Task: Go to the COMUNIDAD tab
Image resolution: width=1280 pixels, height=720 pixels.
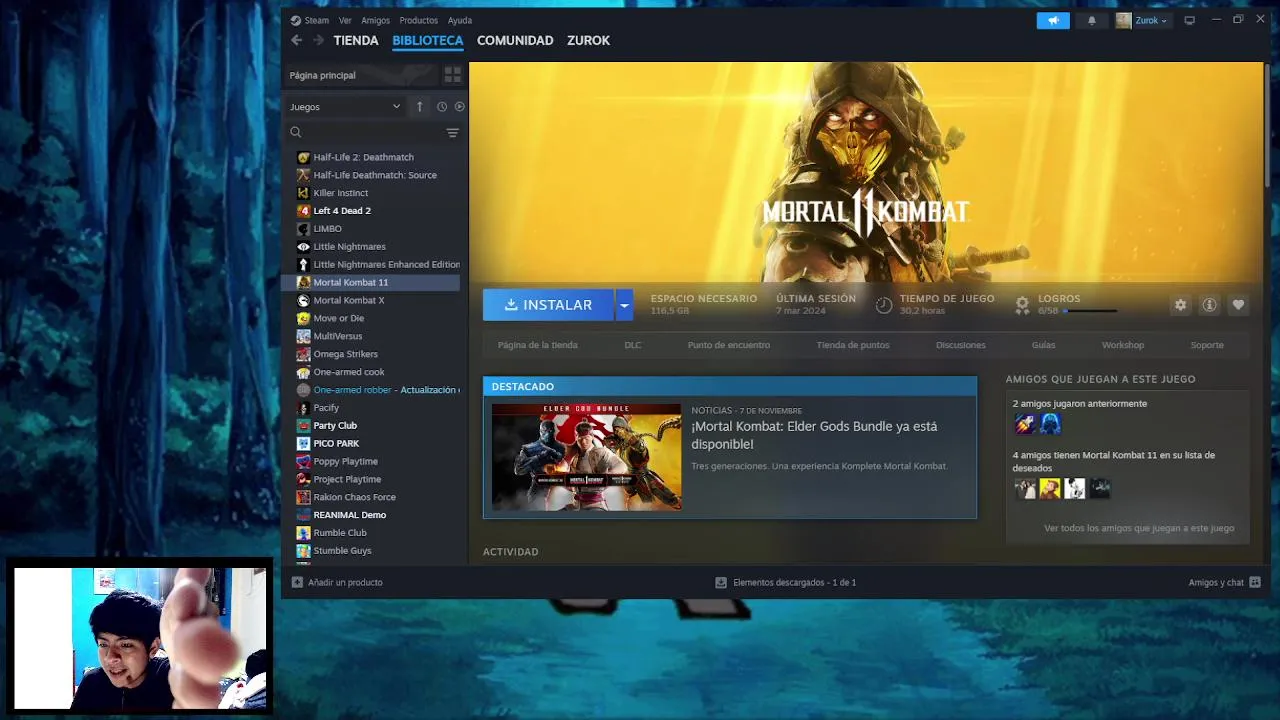Action: [515, 41]
